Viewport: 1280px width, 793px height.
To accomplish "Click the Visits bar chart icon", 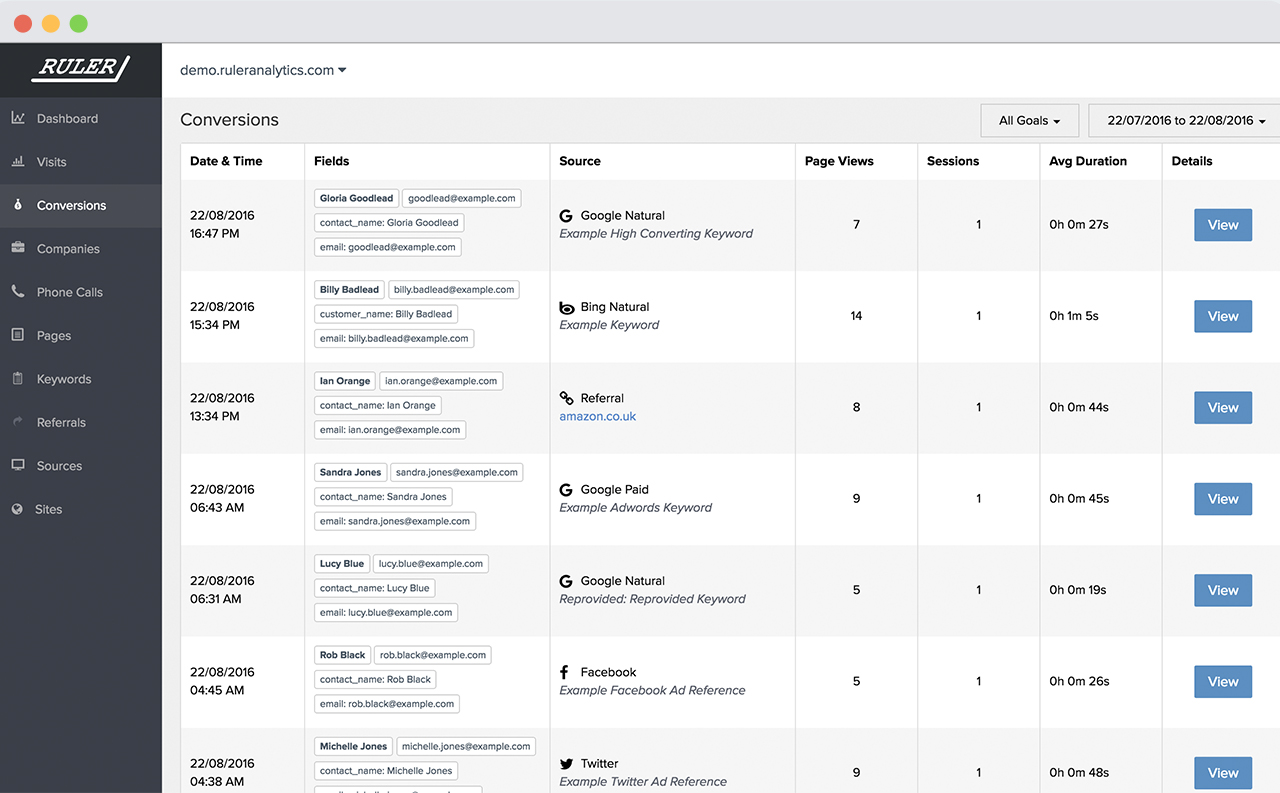I will (x=18, y=162).
